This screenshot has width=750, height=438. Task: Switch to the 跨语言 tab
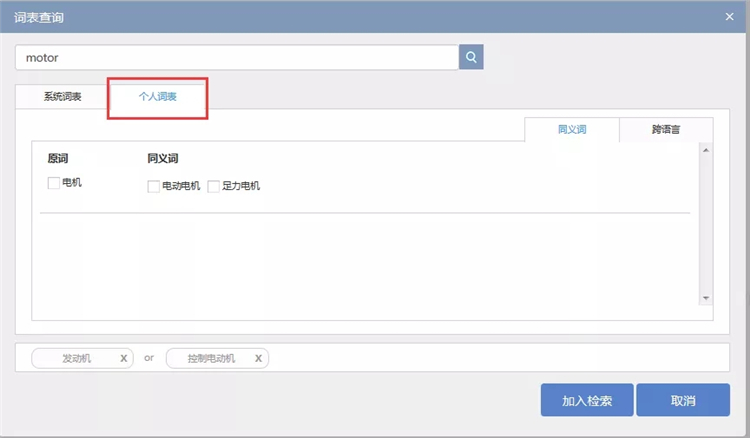click(666, 130)
